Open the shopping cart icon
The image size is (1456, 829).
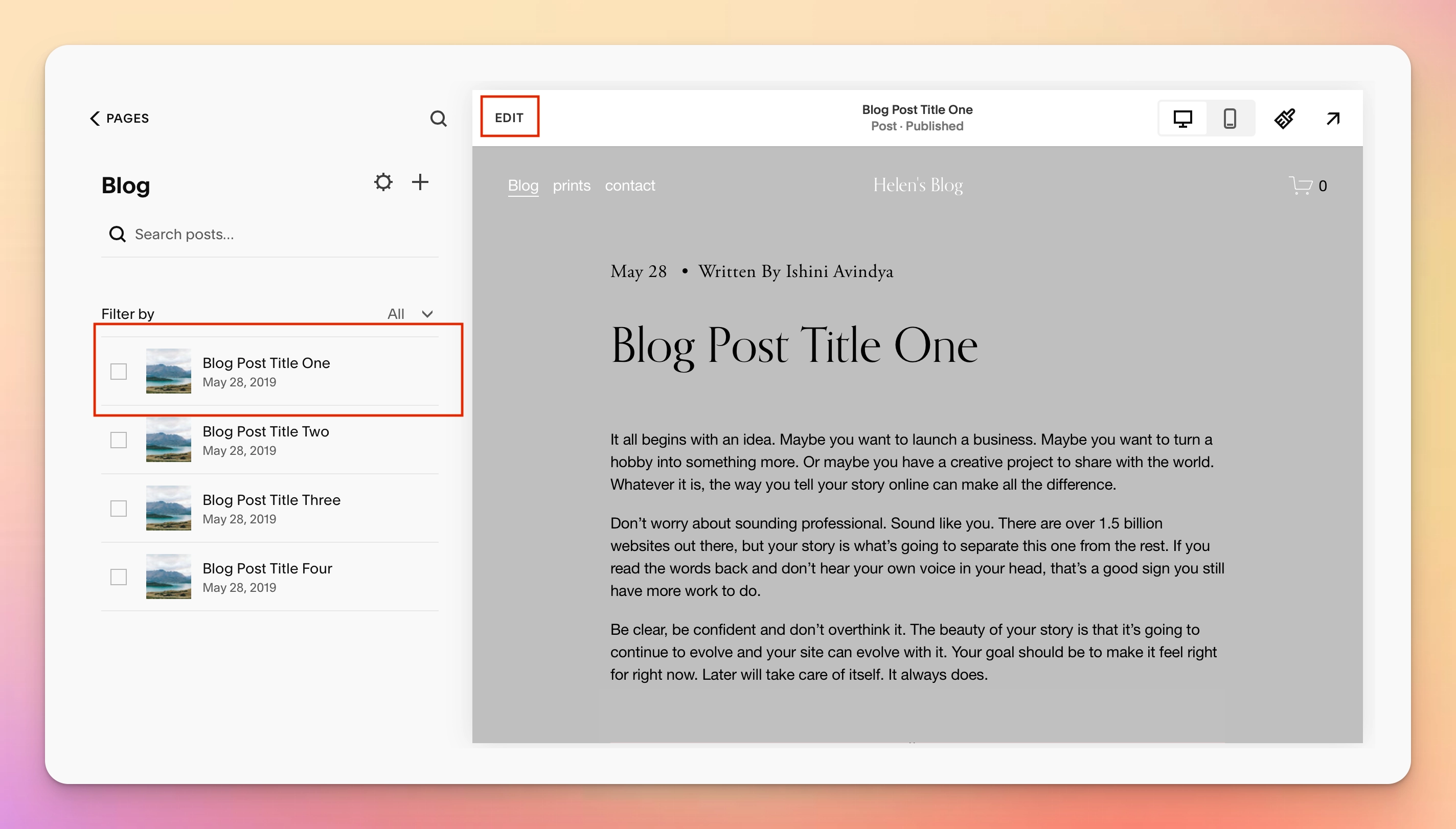(x=1301, y=186)
